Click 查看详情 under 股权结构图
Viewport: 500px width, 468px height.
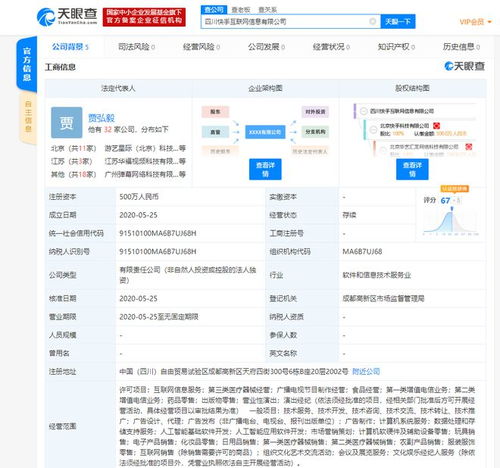412,169
